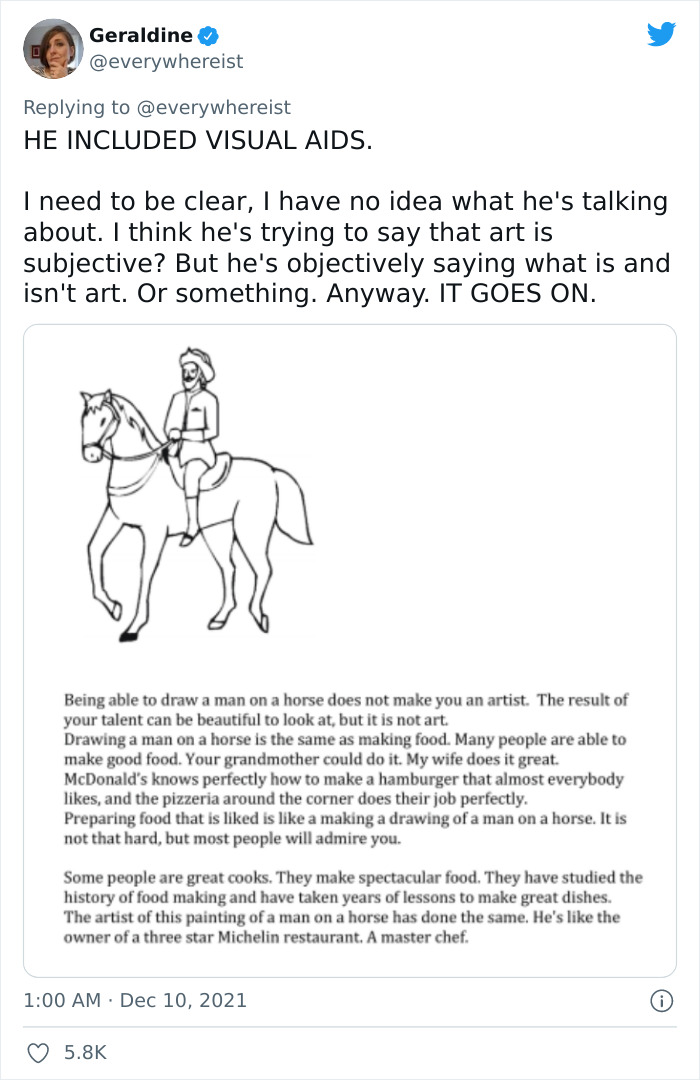Open the tweet info circle icon
700x1080 pixels.
(660, 1000)
